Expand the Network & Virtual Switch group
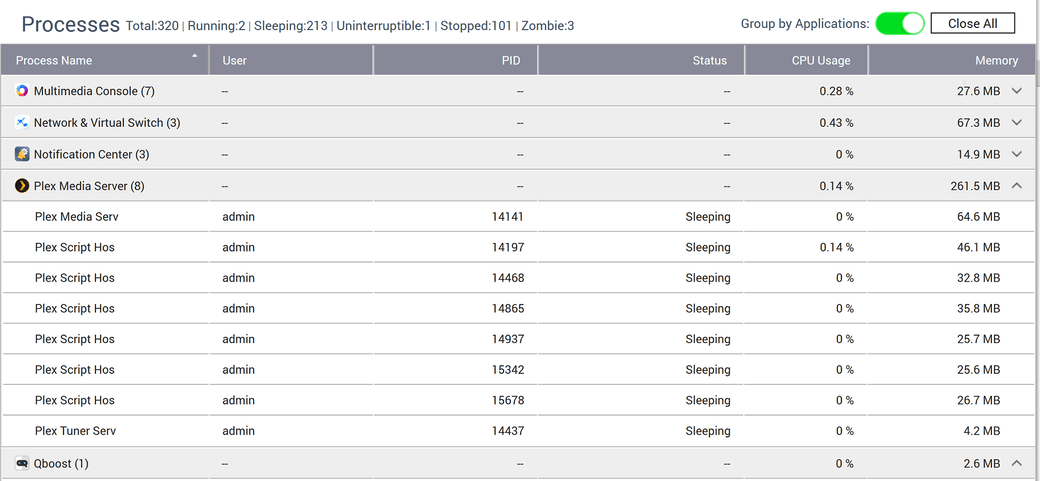This screenshot has height=481, width=1040. (1017, 123)
